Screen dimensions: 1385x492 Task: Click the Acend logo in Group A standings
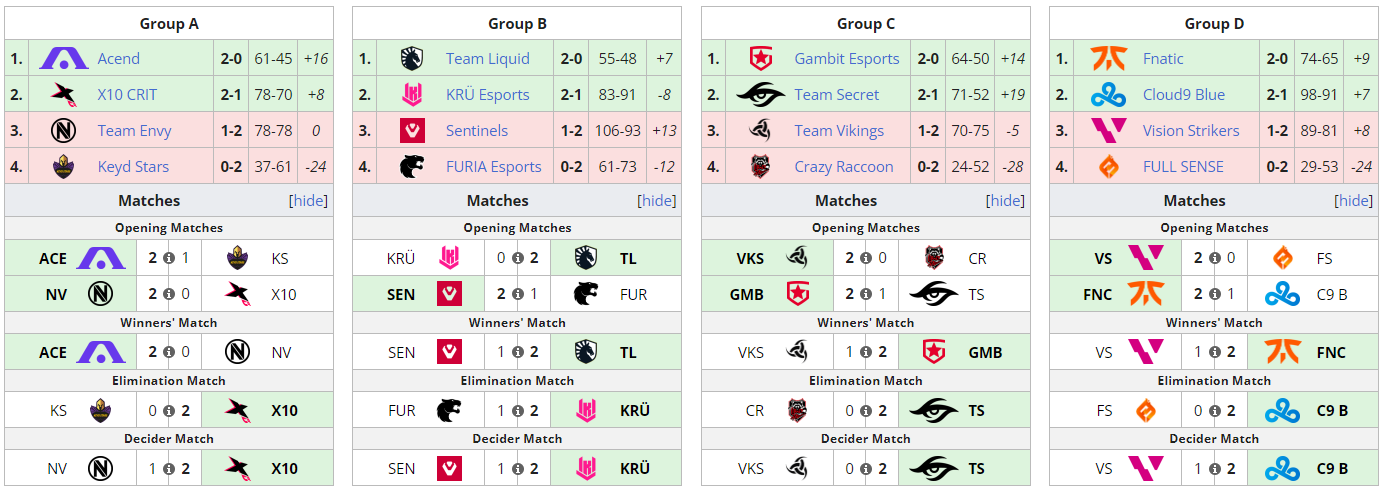pos(64,59)
